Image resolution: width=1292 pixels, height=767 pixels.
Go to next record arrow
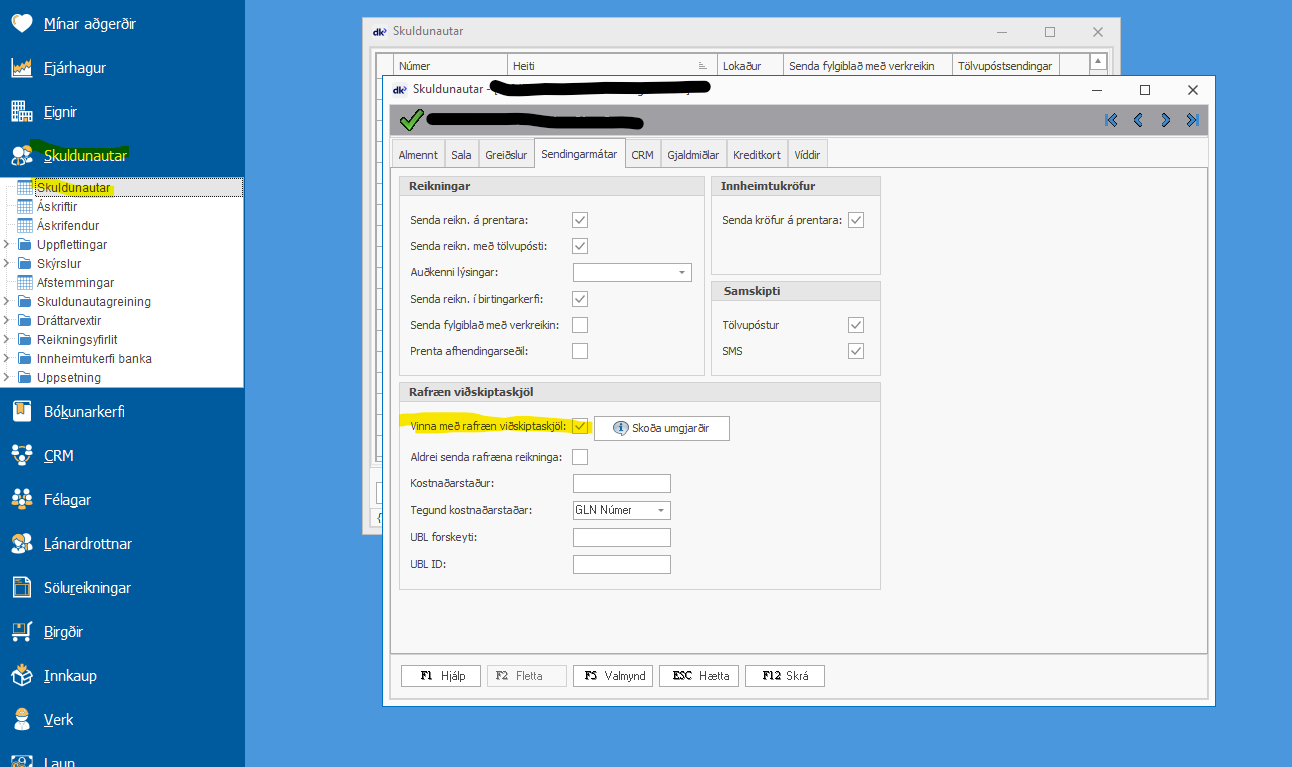[1165, 120]
